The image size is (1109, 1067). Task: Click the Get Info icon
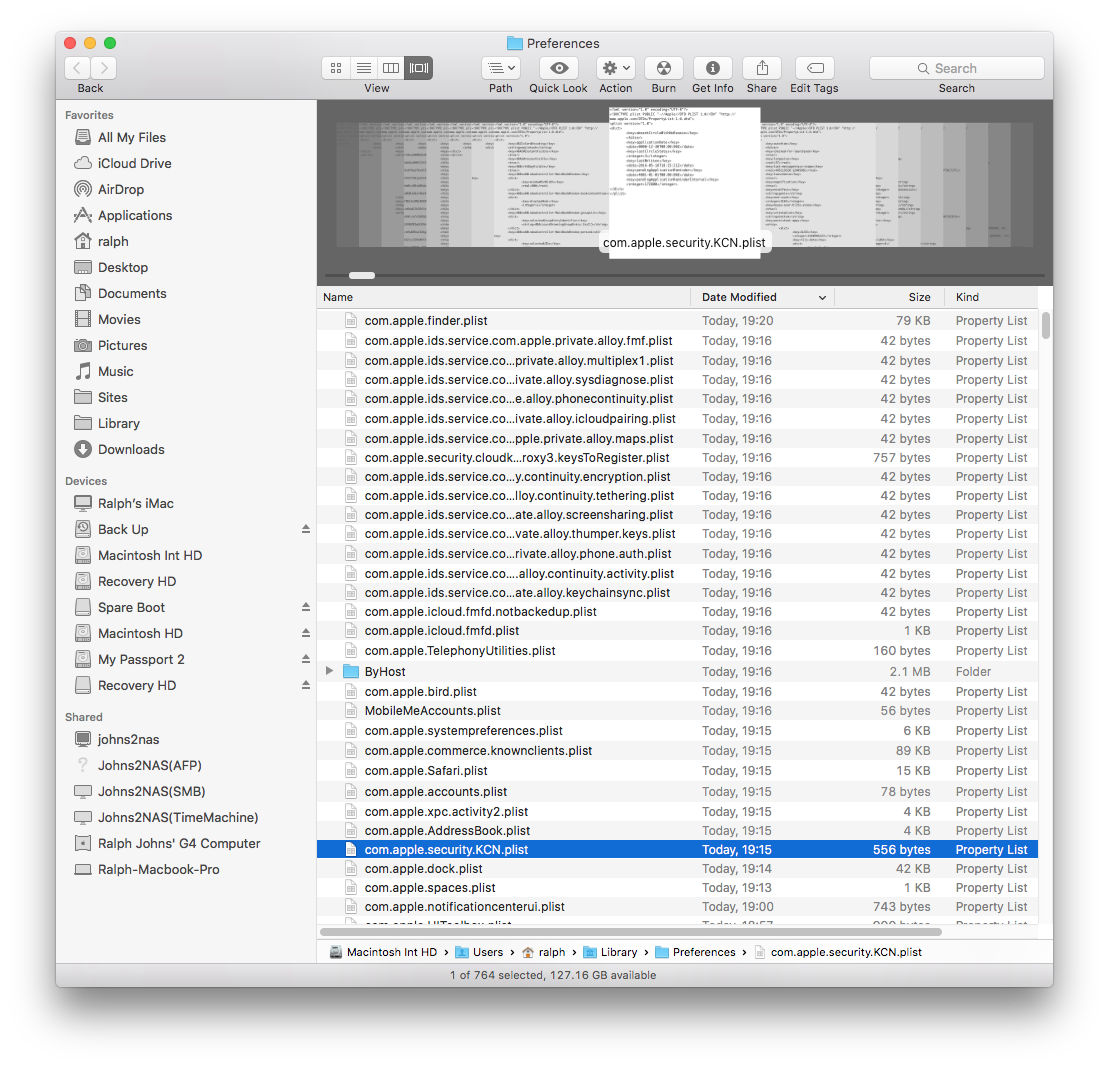(x=712, y=68)
